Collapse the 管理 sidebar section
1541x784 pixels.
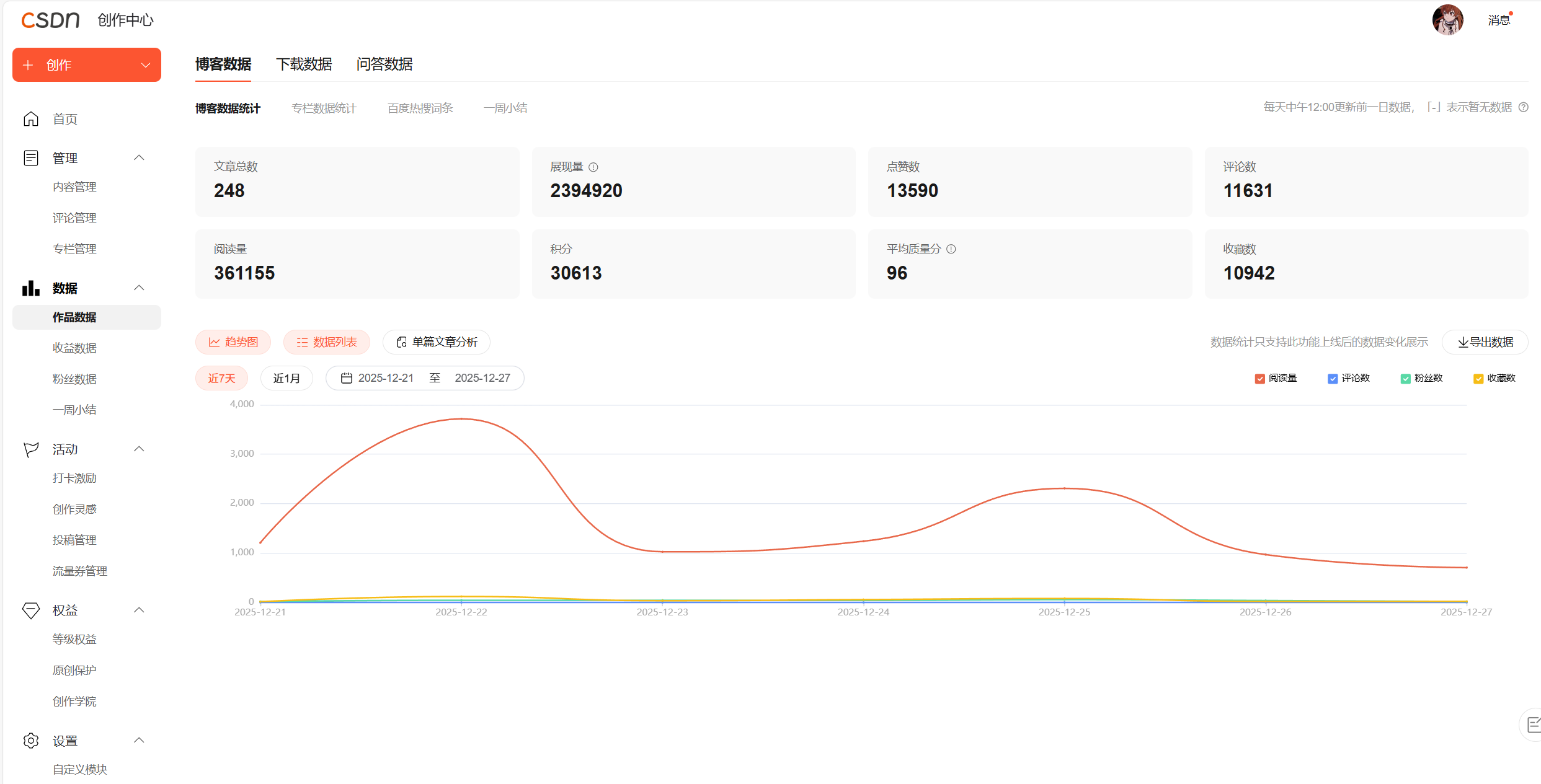point(139,158)
